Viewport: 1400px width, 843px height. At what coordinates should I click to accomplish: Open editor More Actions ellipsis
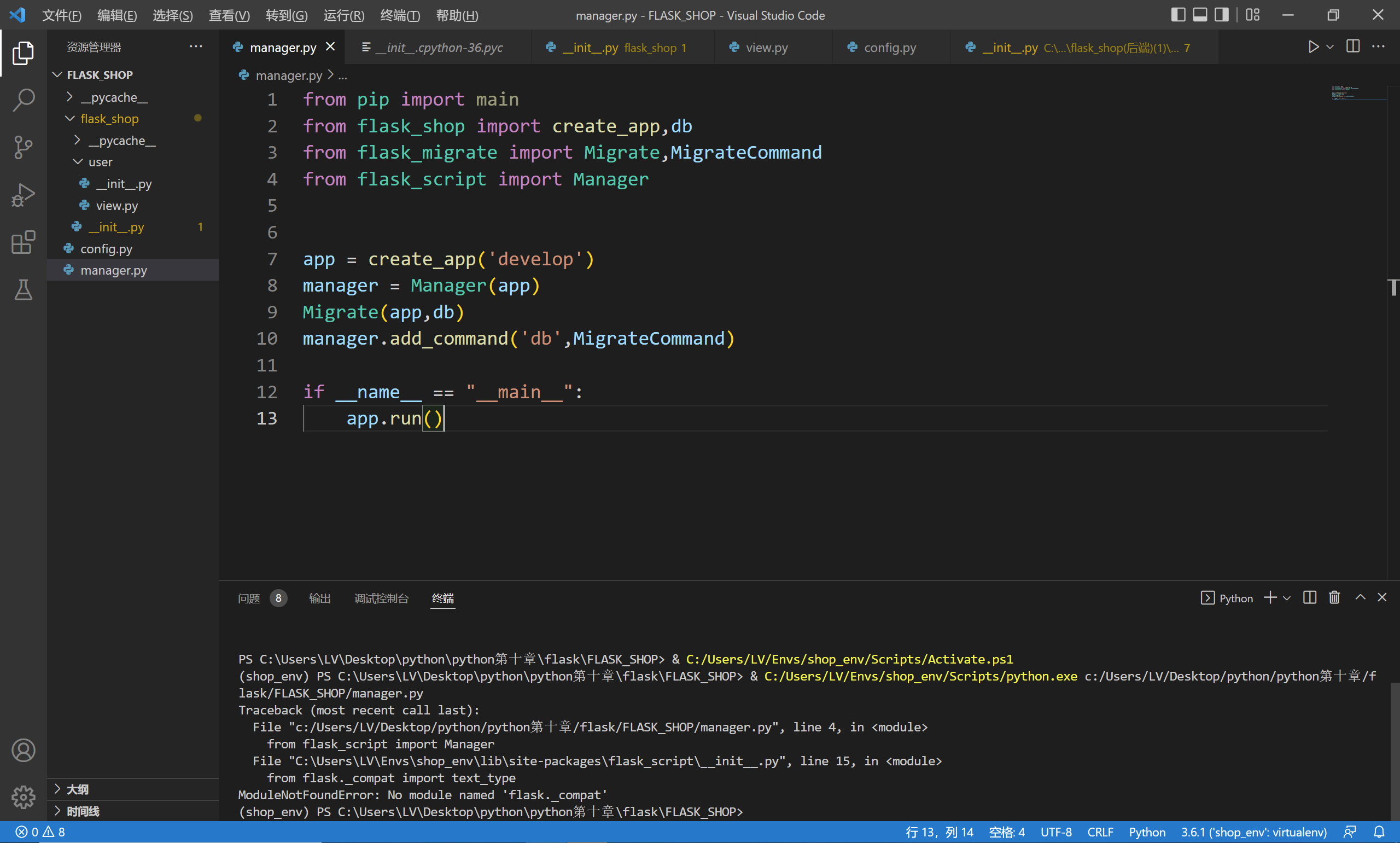click(x=1379, y=46)
